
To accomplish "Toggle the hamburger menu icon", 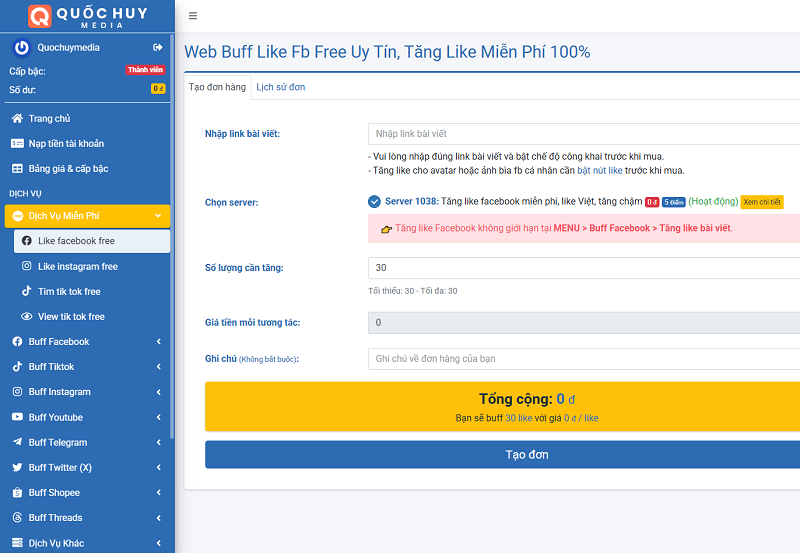I will 193,16.
